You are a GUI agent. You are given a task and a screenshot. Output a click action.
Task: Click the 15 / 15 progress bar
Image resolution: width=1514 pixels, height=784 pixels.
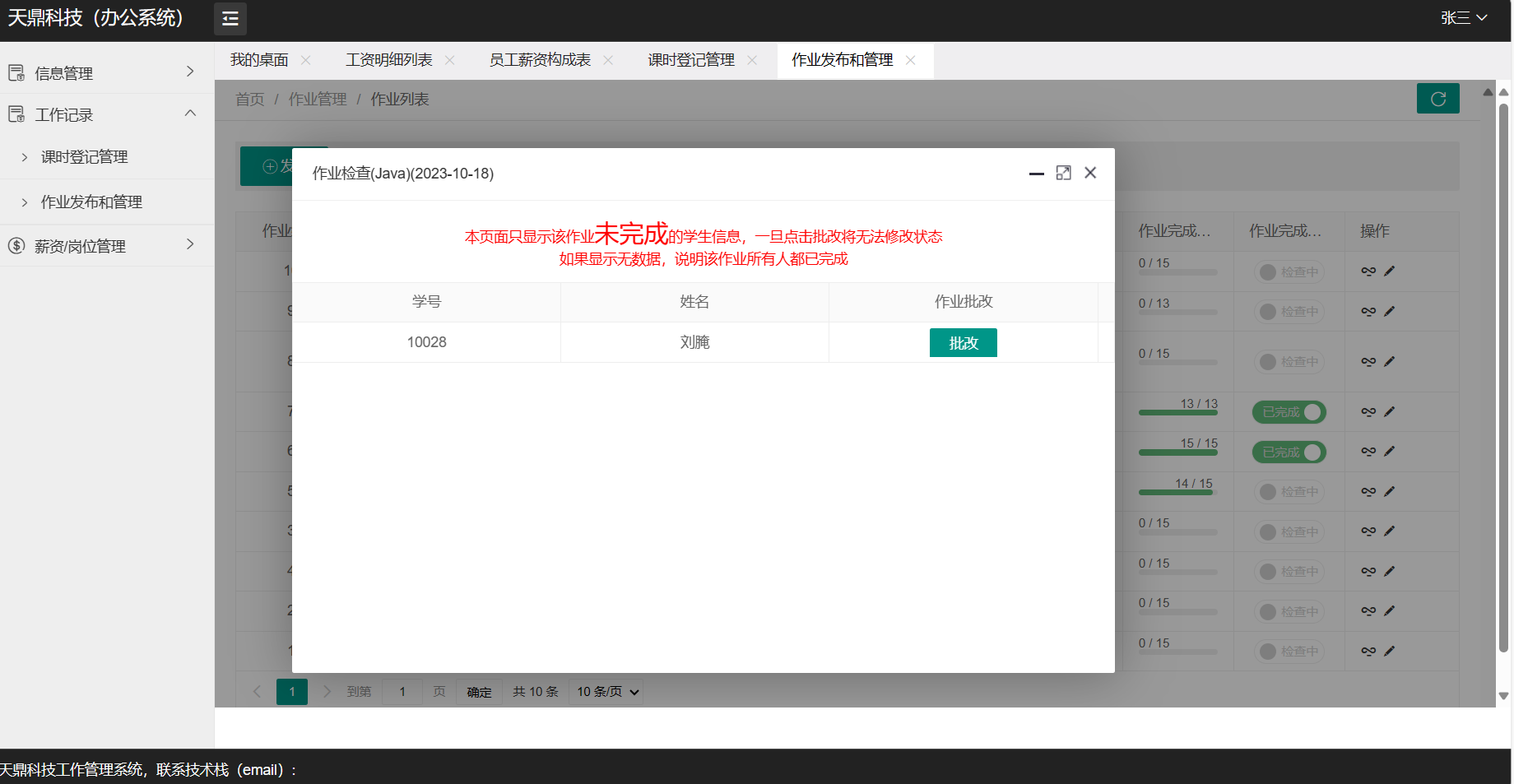click(1177, 452)
